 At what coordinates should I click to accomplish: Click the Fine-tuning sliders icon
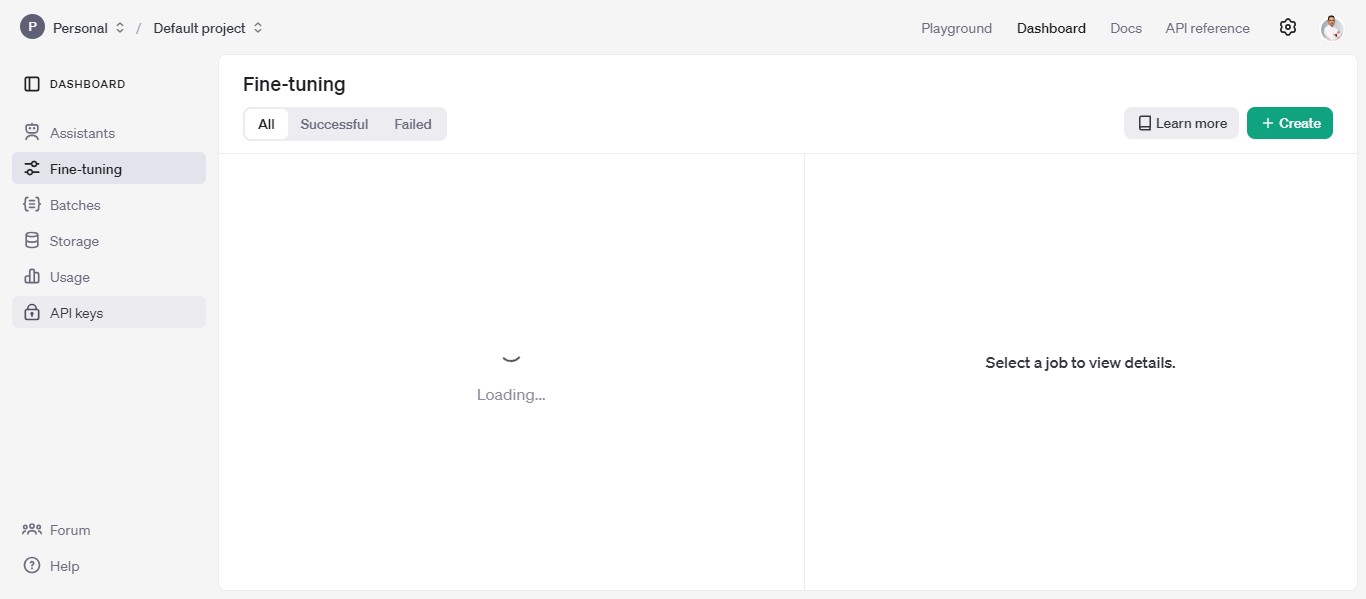[32, 169]
